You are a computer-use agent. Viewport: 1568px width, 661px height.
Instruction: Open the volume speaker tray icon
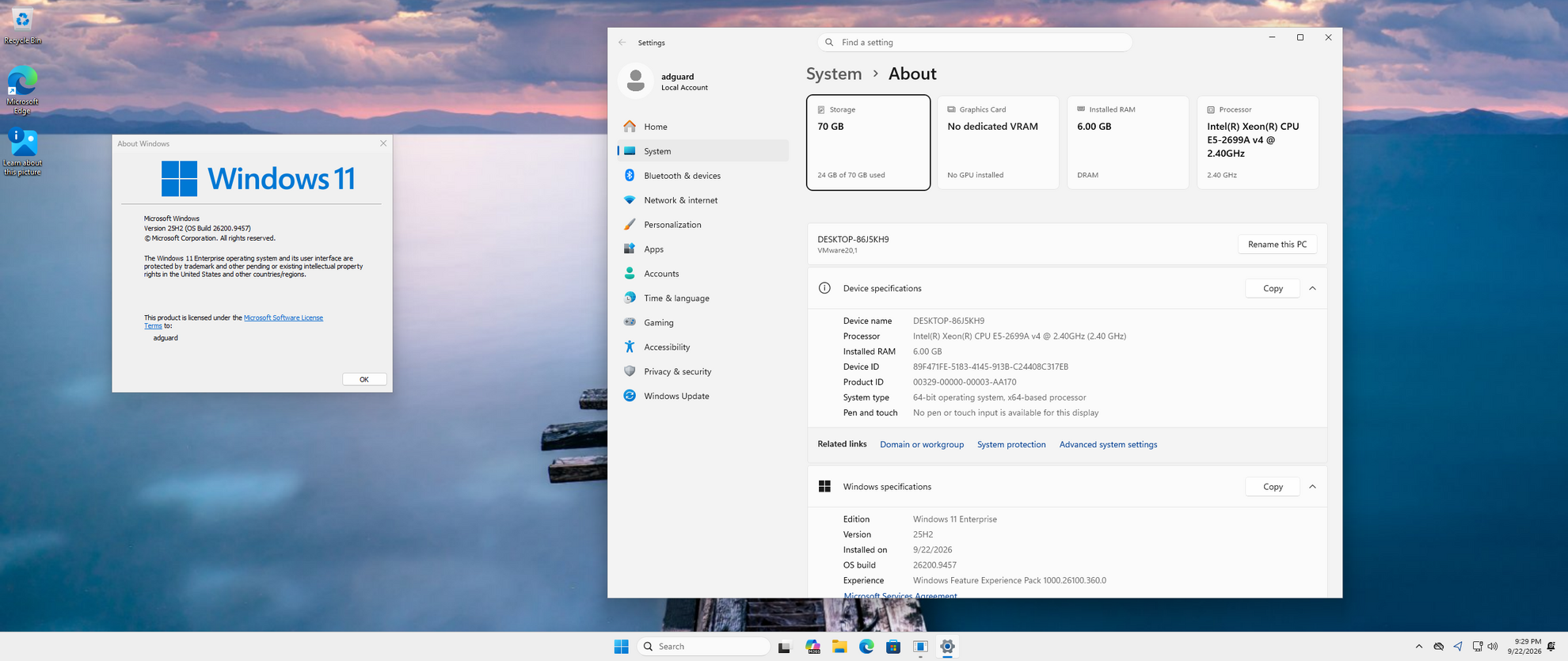click(x=1493, y=647)
